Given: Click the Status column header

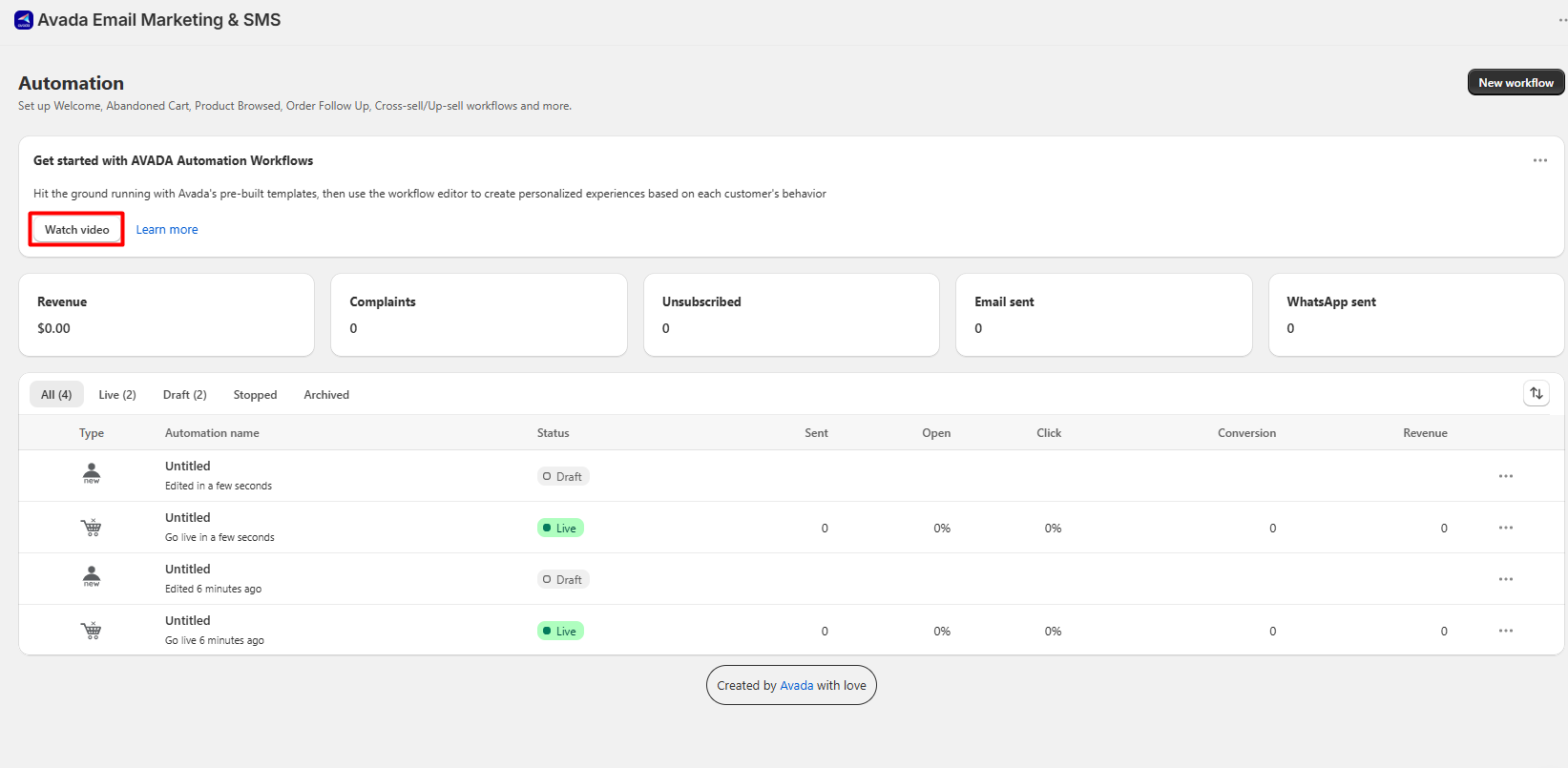Looking at the screenshot, I should pyautogui.click(x=553, y=432).
